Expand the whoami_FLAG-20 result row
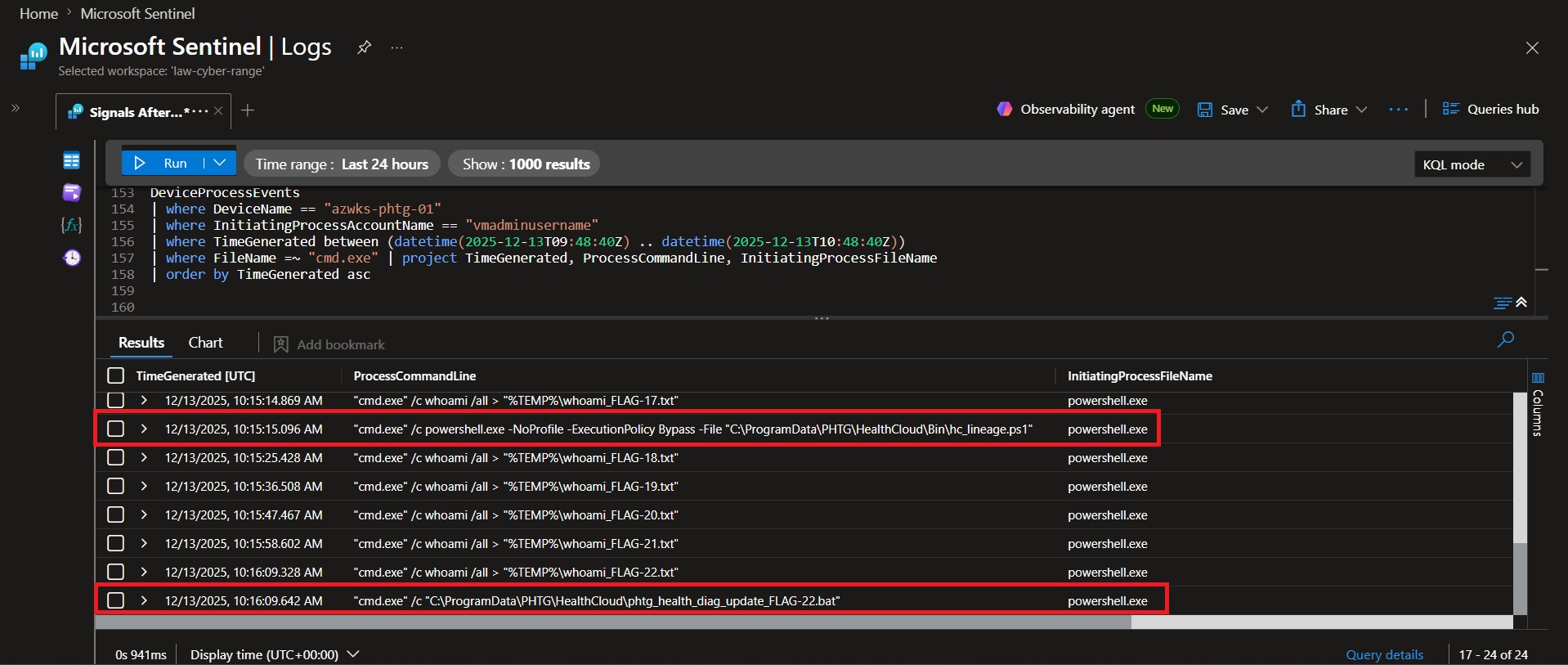 (x=144, y=514)
